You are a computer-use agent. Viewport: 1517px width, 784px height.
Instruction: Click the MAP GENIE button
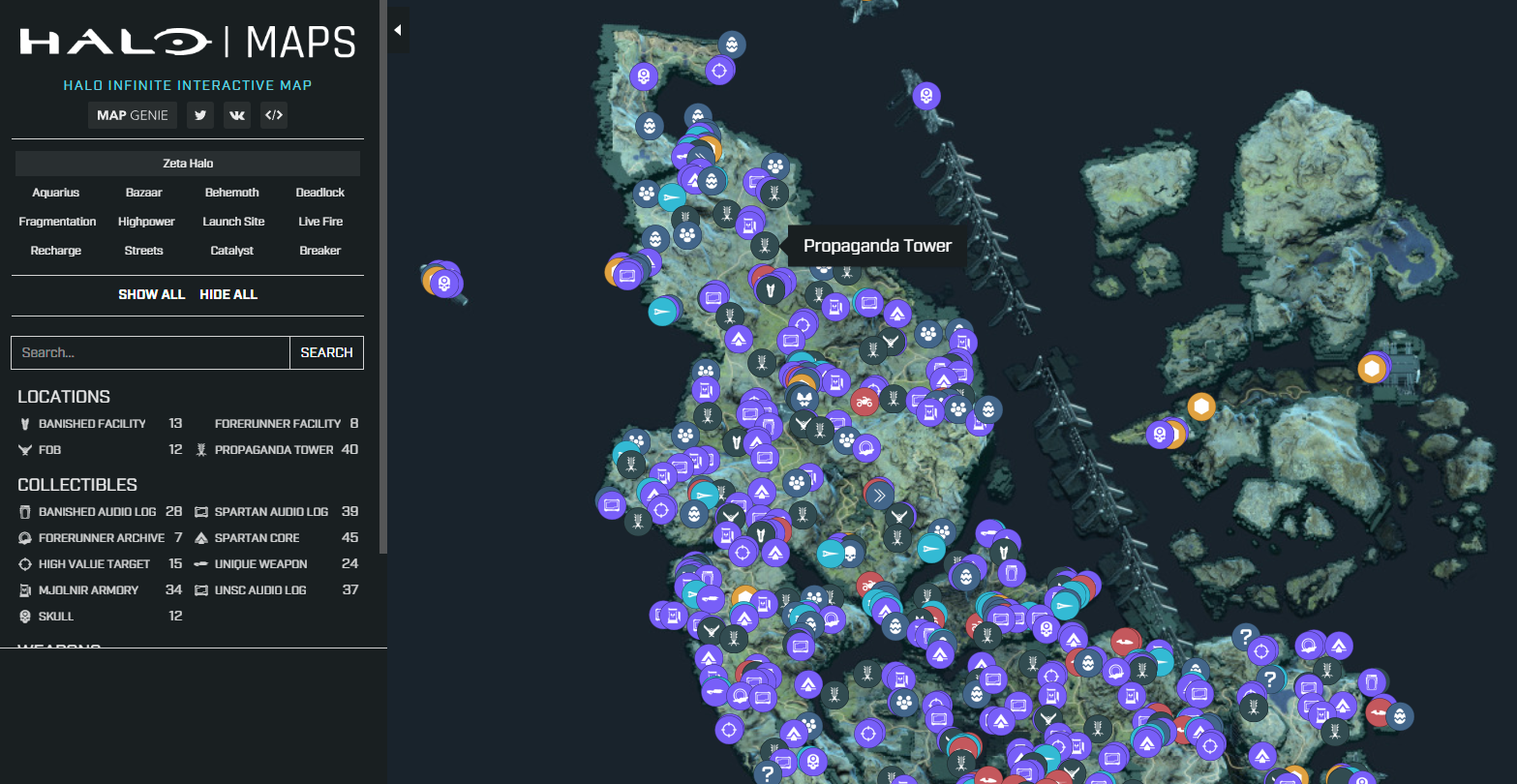(133, 115)
